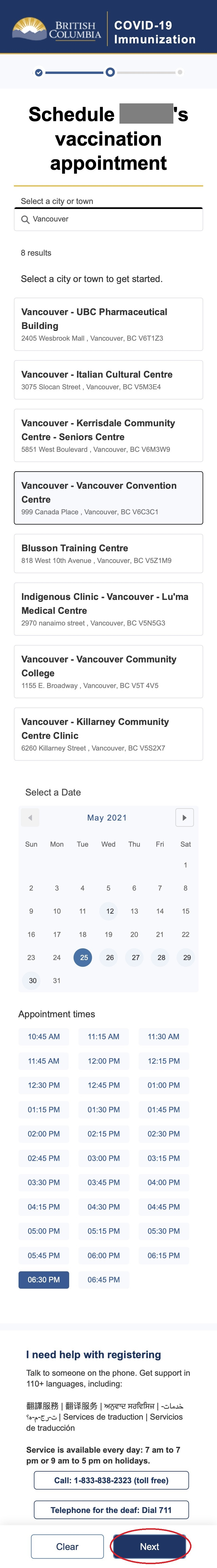
Task: Select Blusson Training Centre clinic
Action: [x=108, y=553]
